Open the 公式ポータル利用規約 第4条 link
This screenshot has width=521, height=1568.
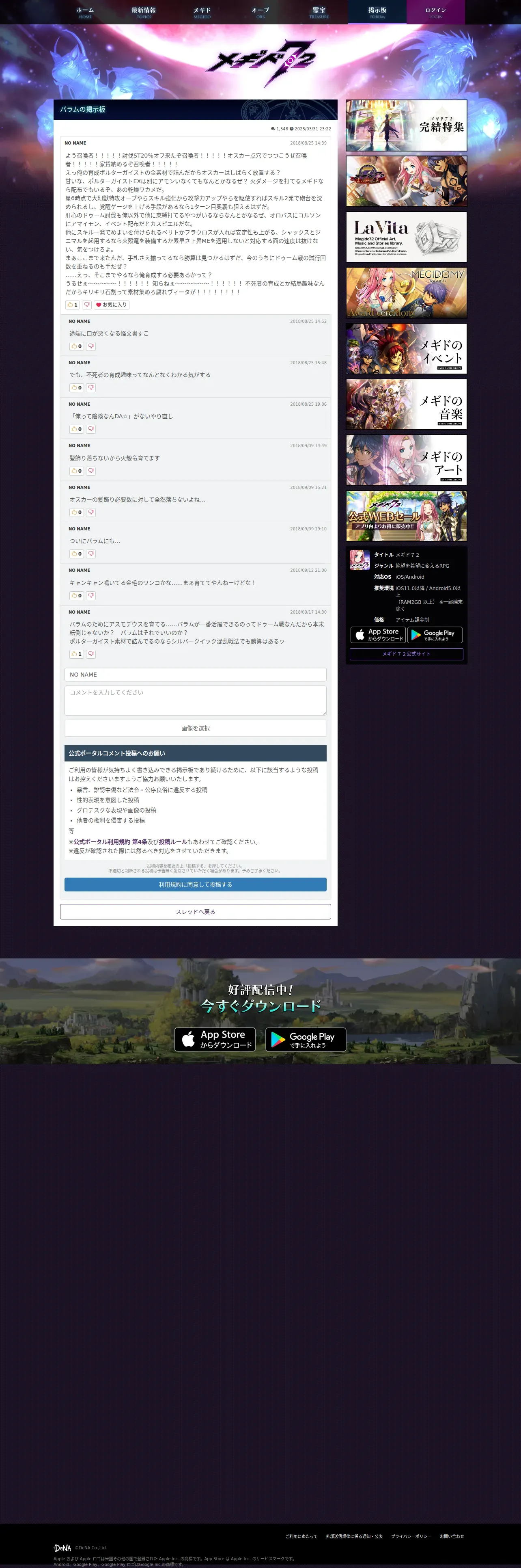click(x=111, y=842)
